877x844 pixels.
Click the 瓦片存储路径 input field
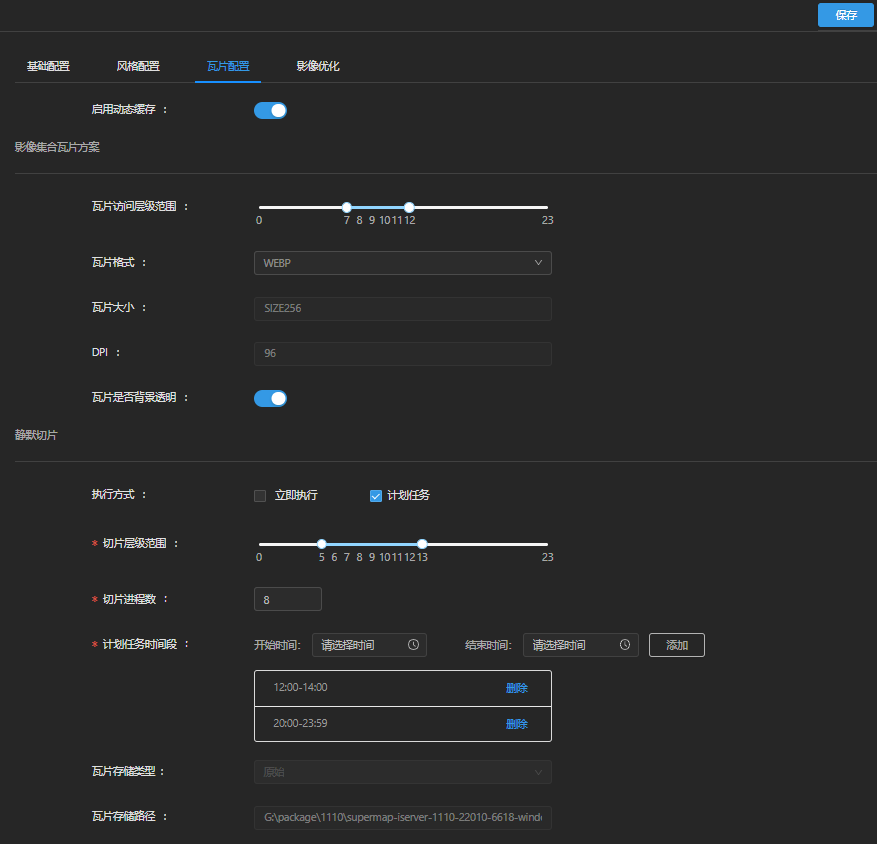click(402, 817)
